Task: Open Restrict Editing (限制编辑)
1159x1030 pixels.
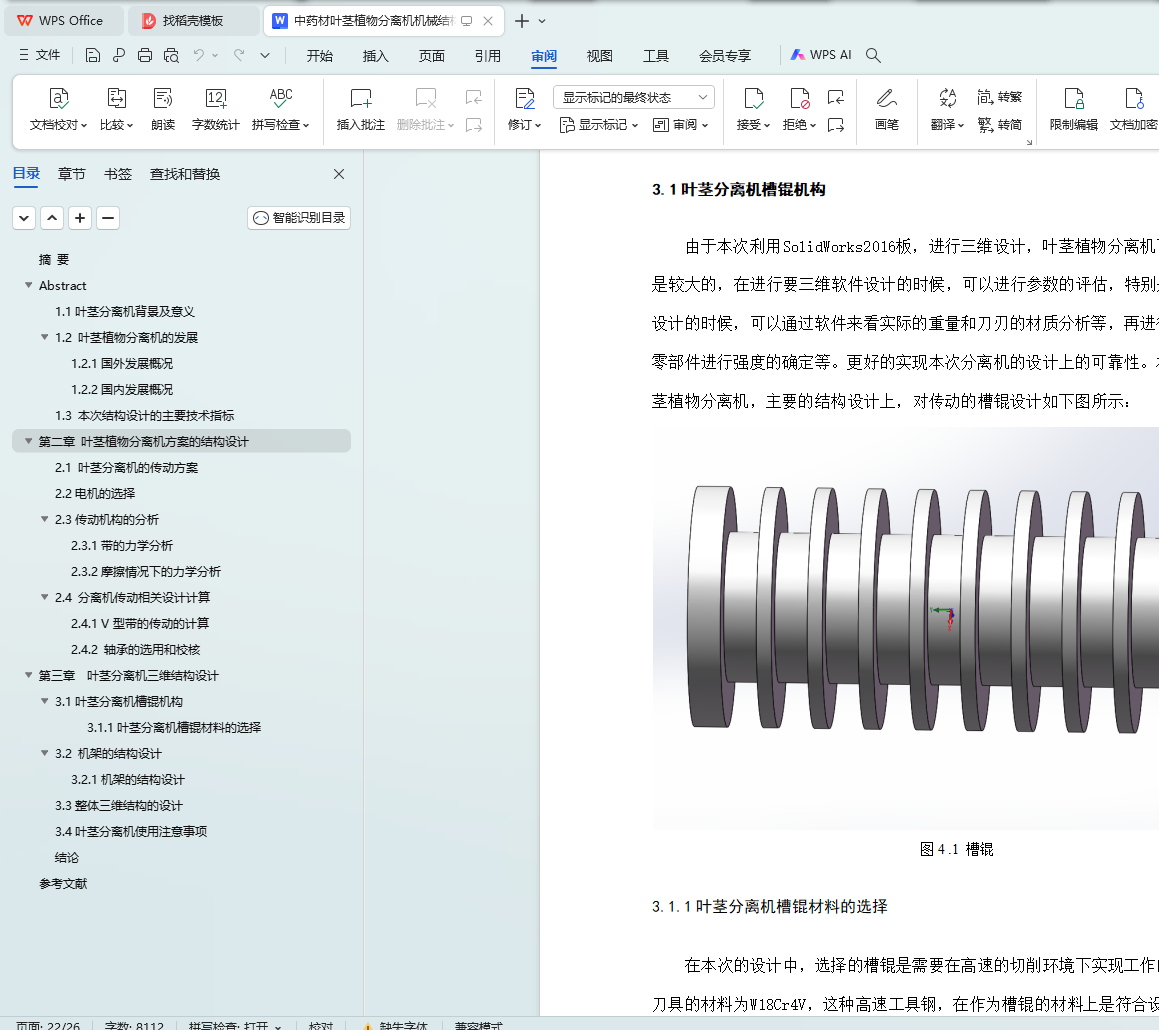Action: point(1073,109)
